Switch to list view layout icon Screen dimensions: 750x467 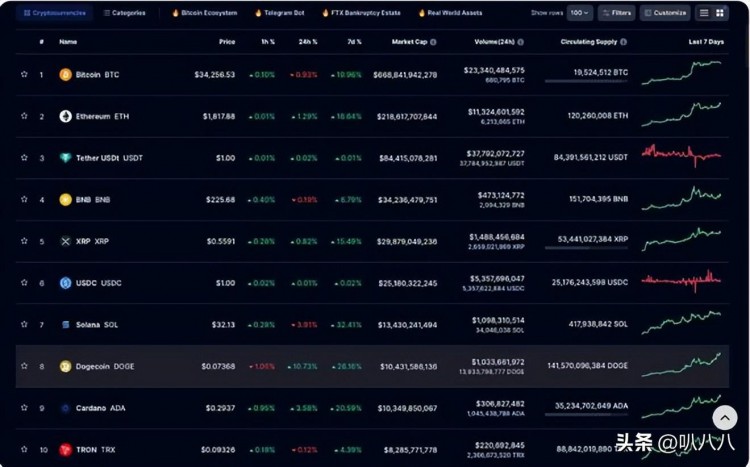coord(704,13)
